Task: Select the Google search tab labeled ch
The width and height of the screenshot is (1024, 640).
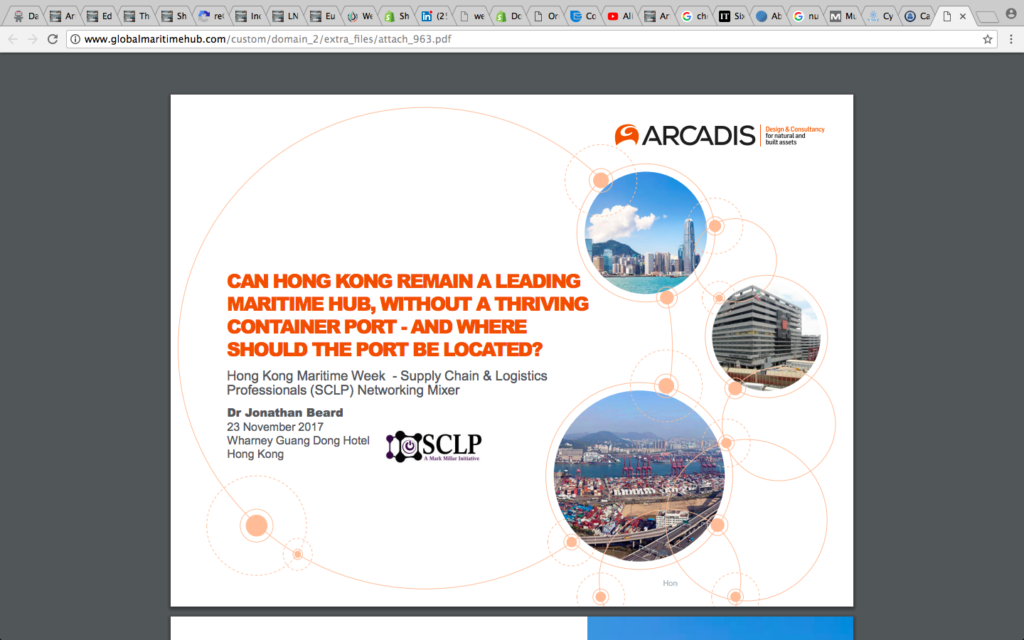Action: coord(692,15)
